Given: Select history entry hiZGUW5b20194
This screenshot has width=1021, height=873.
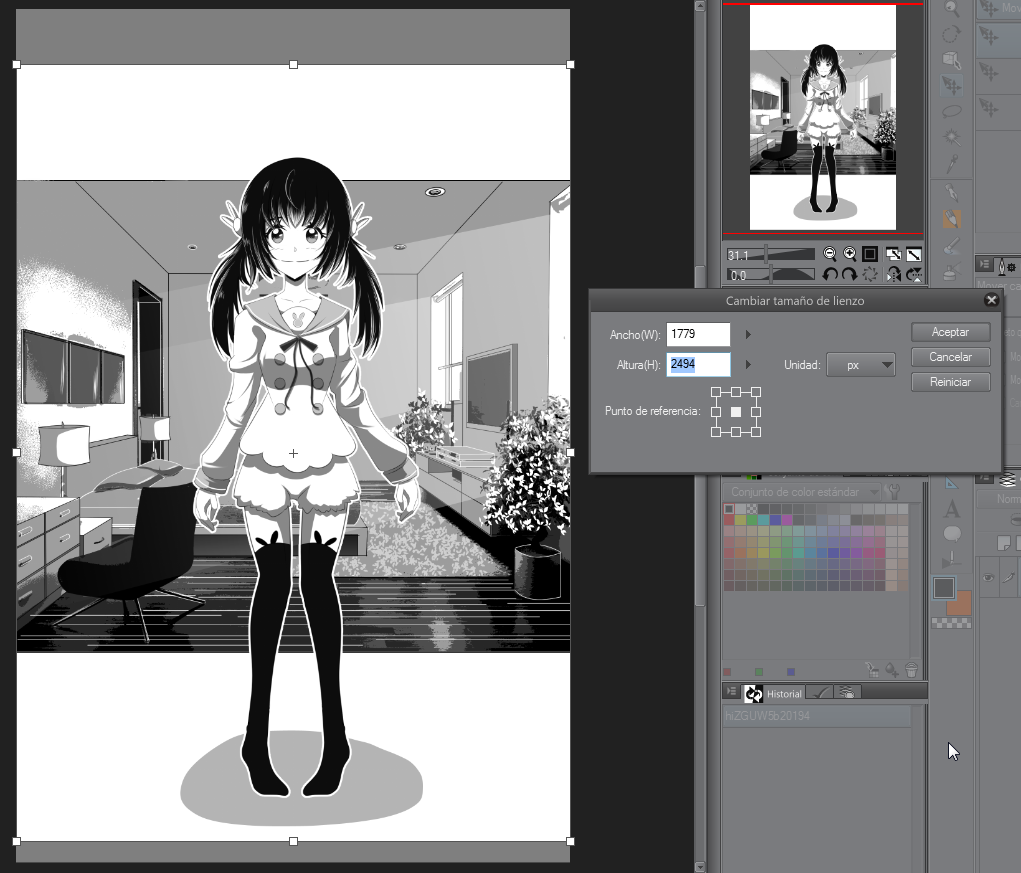Looking at the screenshot, I should point(817,716).
